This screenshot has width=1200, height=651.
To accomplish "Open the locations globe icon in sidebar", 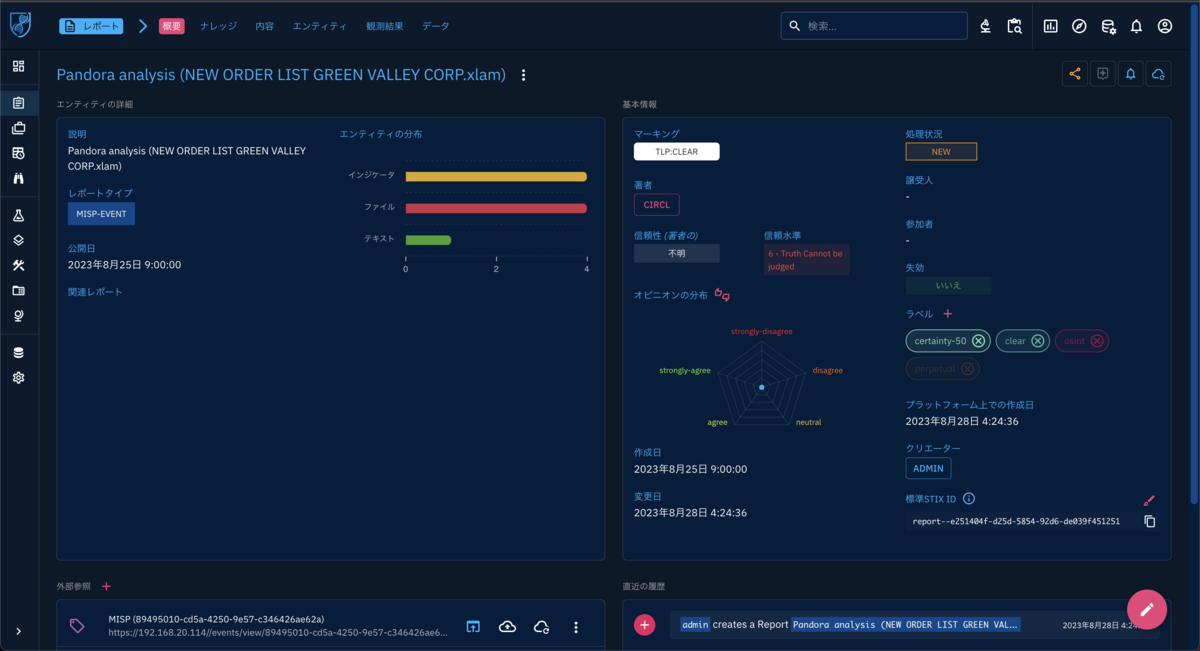I will (x=18, y=315).
